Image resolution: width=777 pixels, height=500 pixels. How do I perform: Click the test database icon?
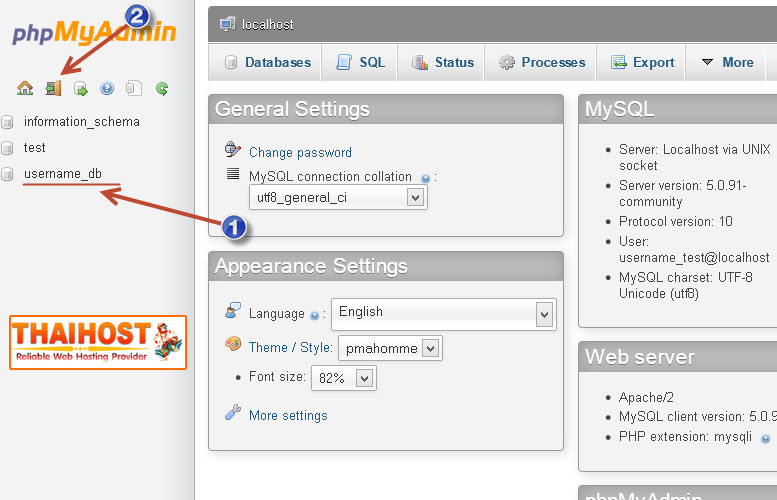click(x=7, y=148)
